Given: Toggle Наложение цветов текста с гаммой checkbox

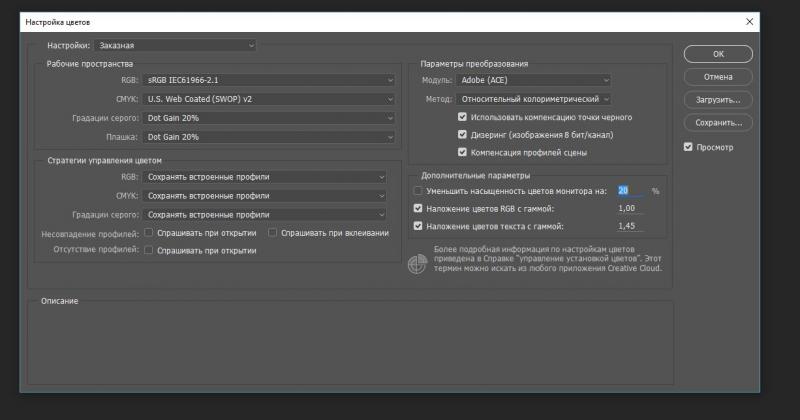Looking at the screenshot, I should click(x=418, y=226).
